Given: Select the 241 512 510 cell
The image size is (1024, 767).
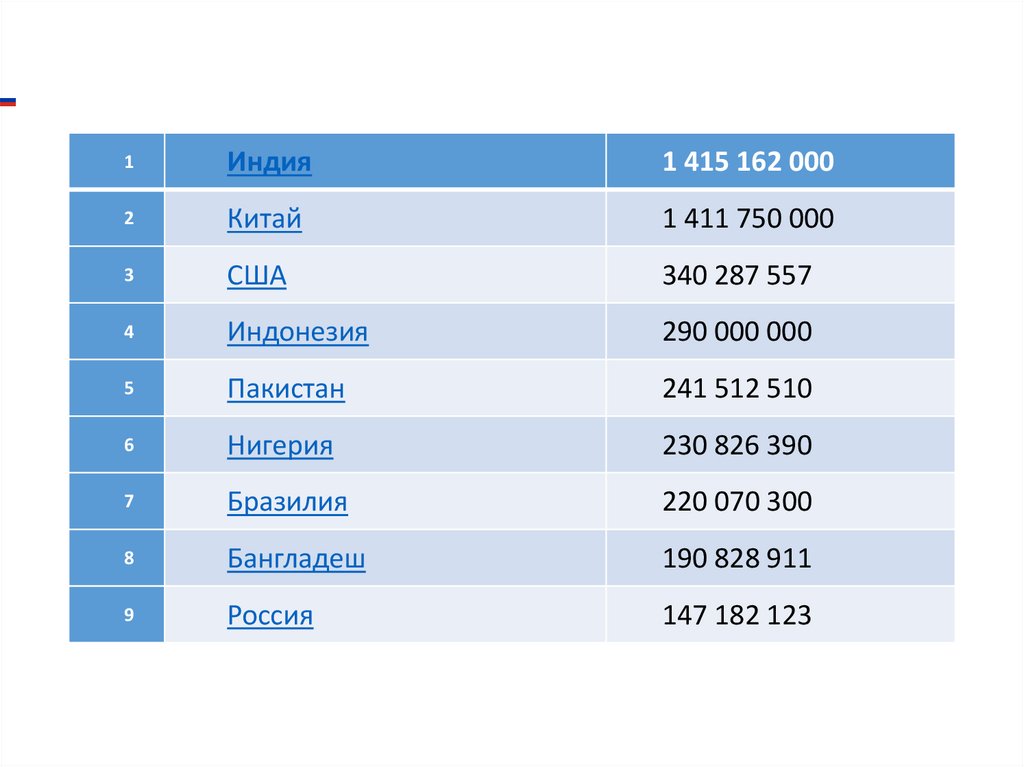Looking at the screenshot, I should click(736, 389).
